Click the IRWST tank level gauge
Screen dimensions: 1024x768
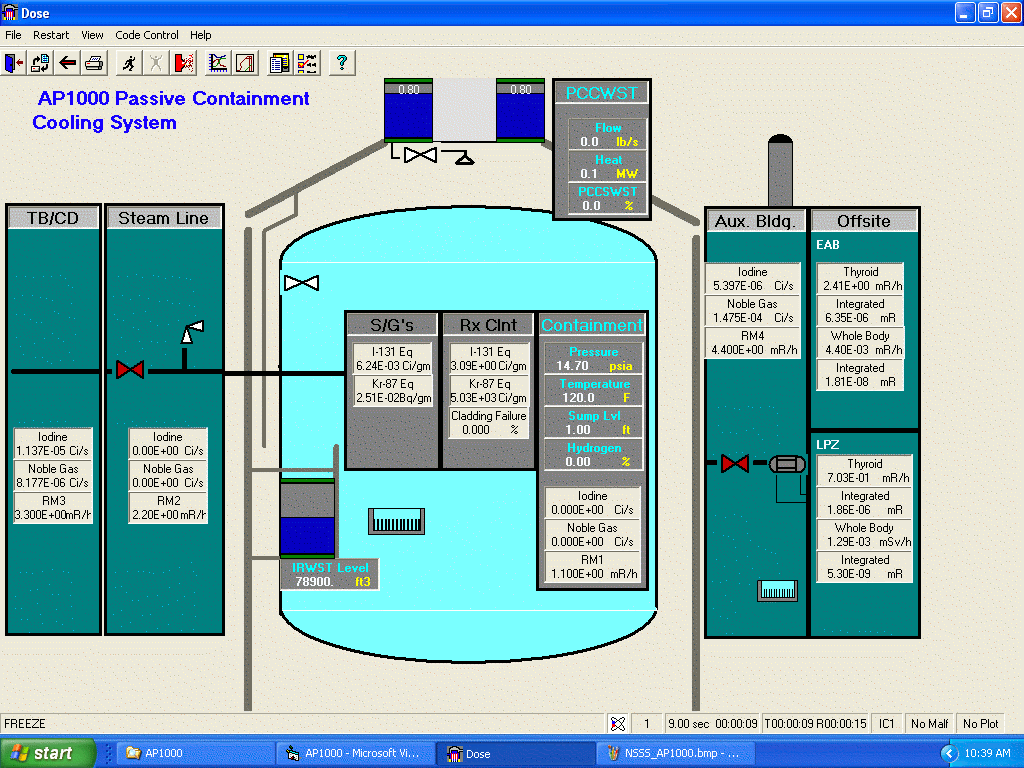[x=307, y=518]
